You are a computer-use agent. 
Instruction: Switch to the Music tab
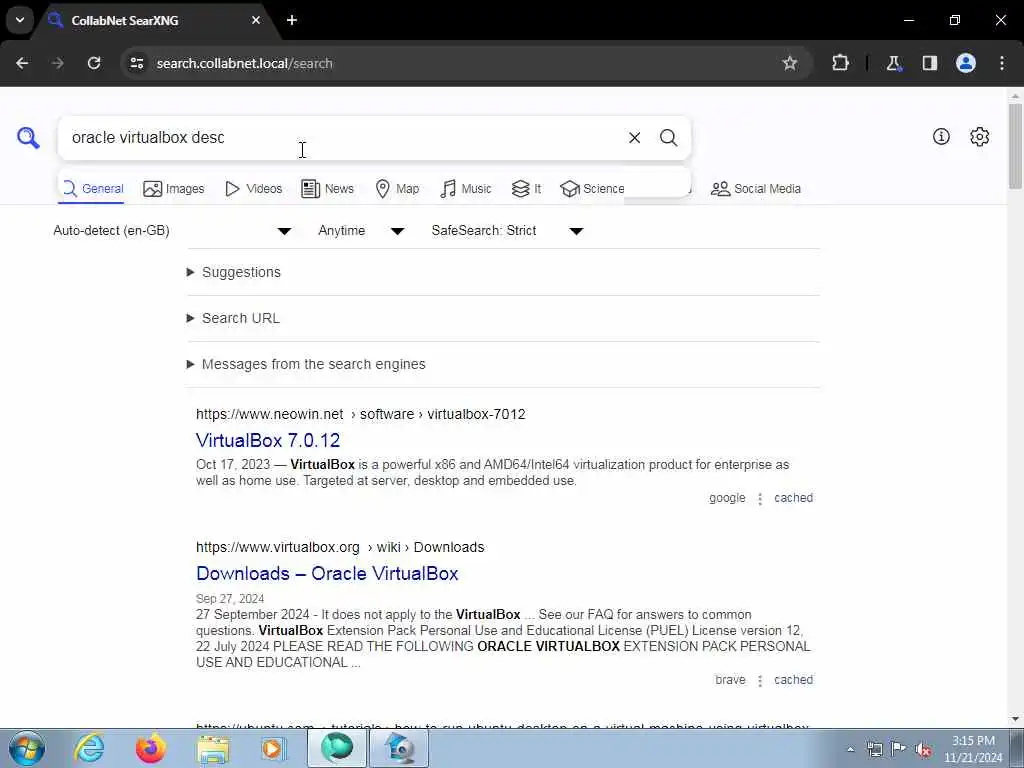click(466, 189)
